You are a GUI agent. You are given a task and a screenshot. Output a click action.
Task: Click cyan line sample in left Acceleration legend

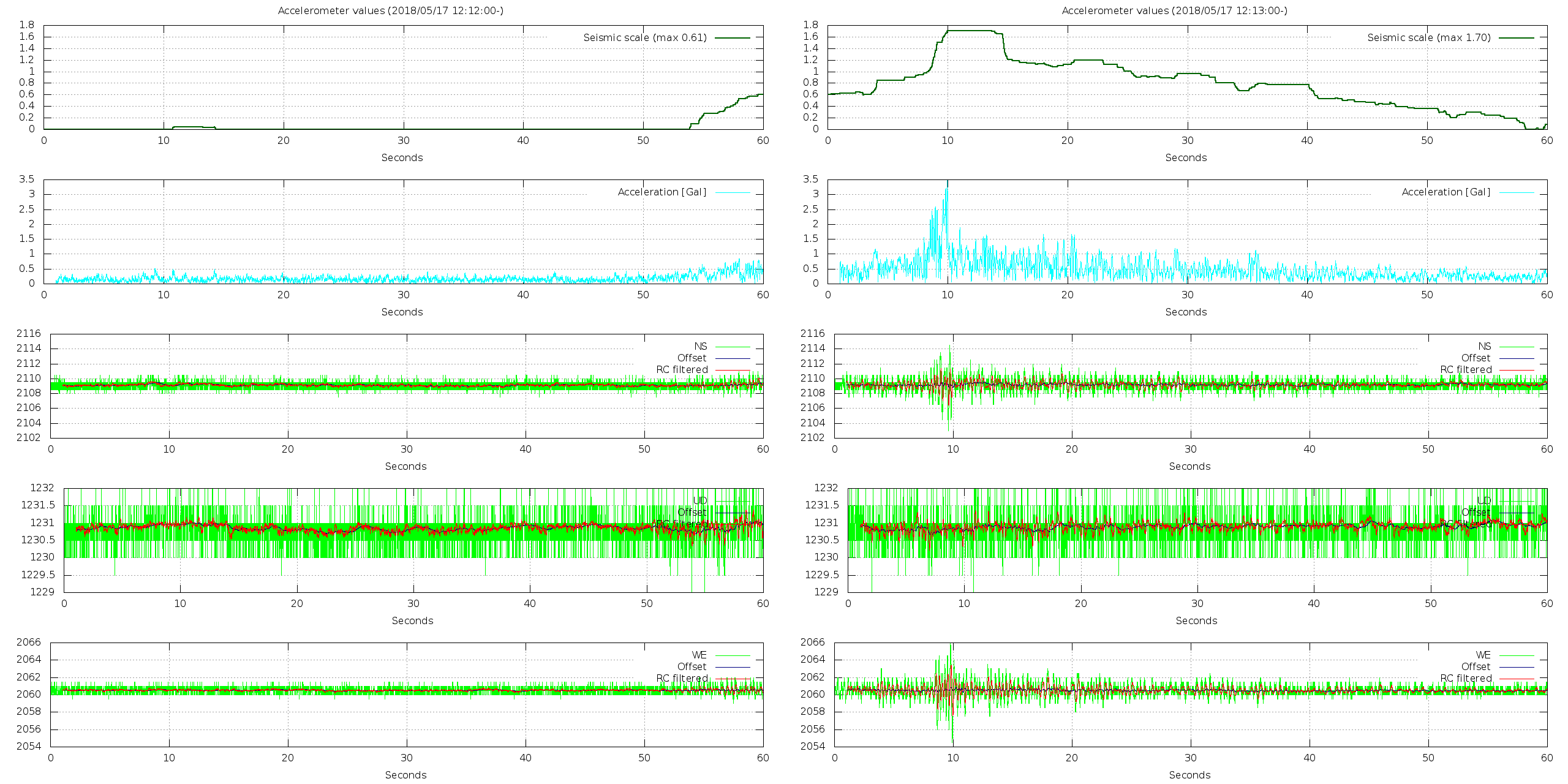pos(733,192)
